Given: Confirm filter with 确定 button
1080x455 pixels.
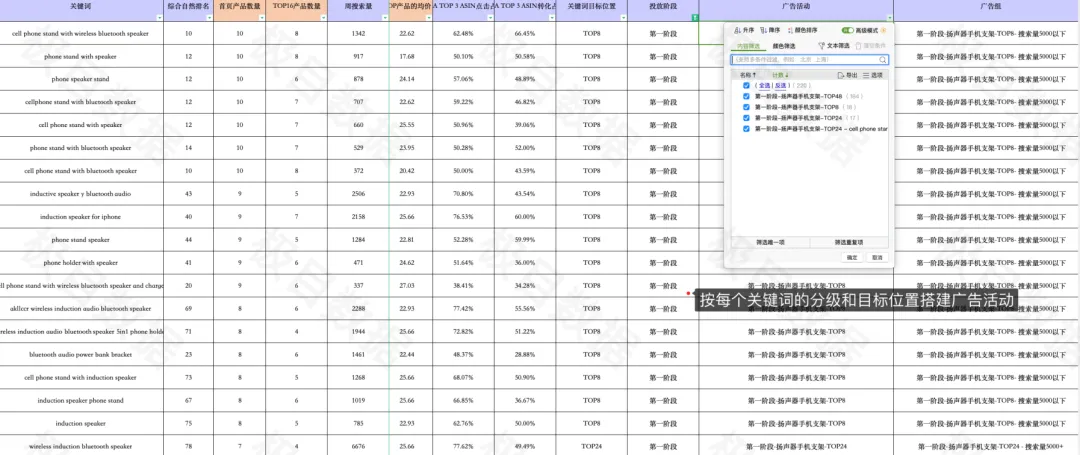Looking at the screenshot, I should pos(853,257).
